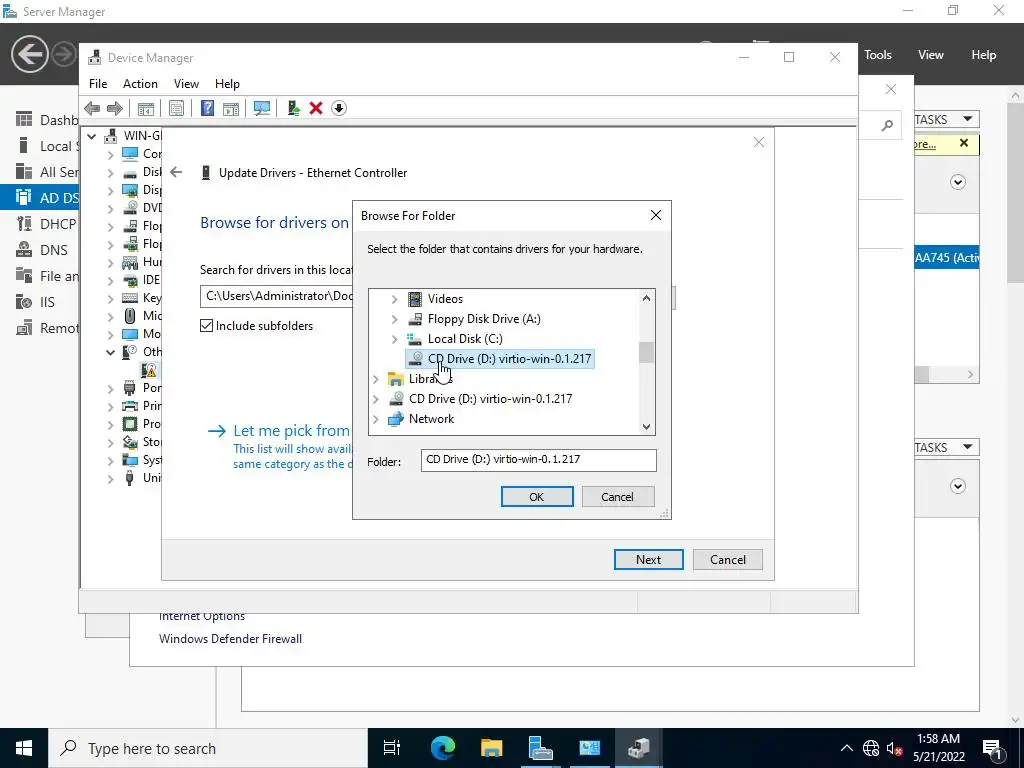The image size is (1024, 768).
Task: Open notification center icon on taskbar
Action: (x=992, y=748)
